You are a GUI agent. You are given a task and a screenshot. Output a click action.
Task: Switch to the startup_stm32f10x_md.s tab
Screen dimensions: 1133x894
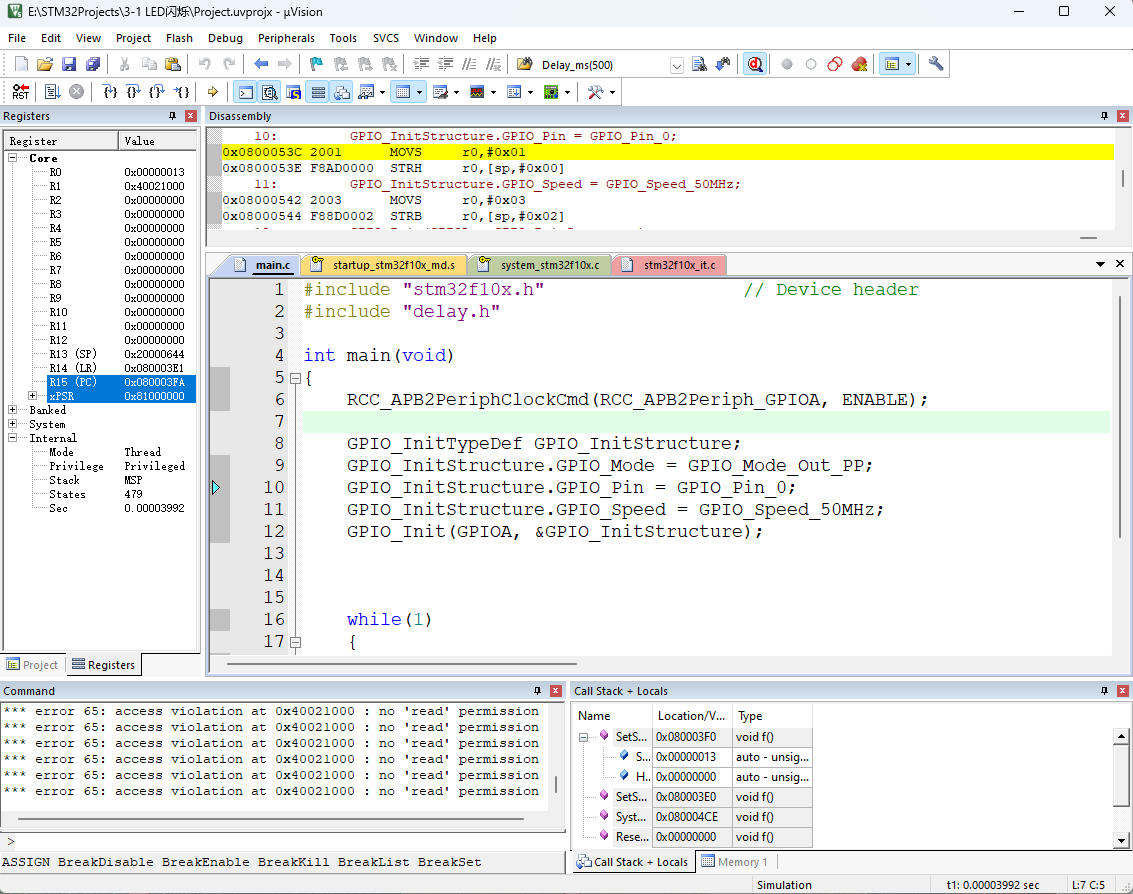click(x=384, y=265)
